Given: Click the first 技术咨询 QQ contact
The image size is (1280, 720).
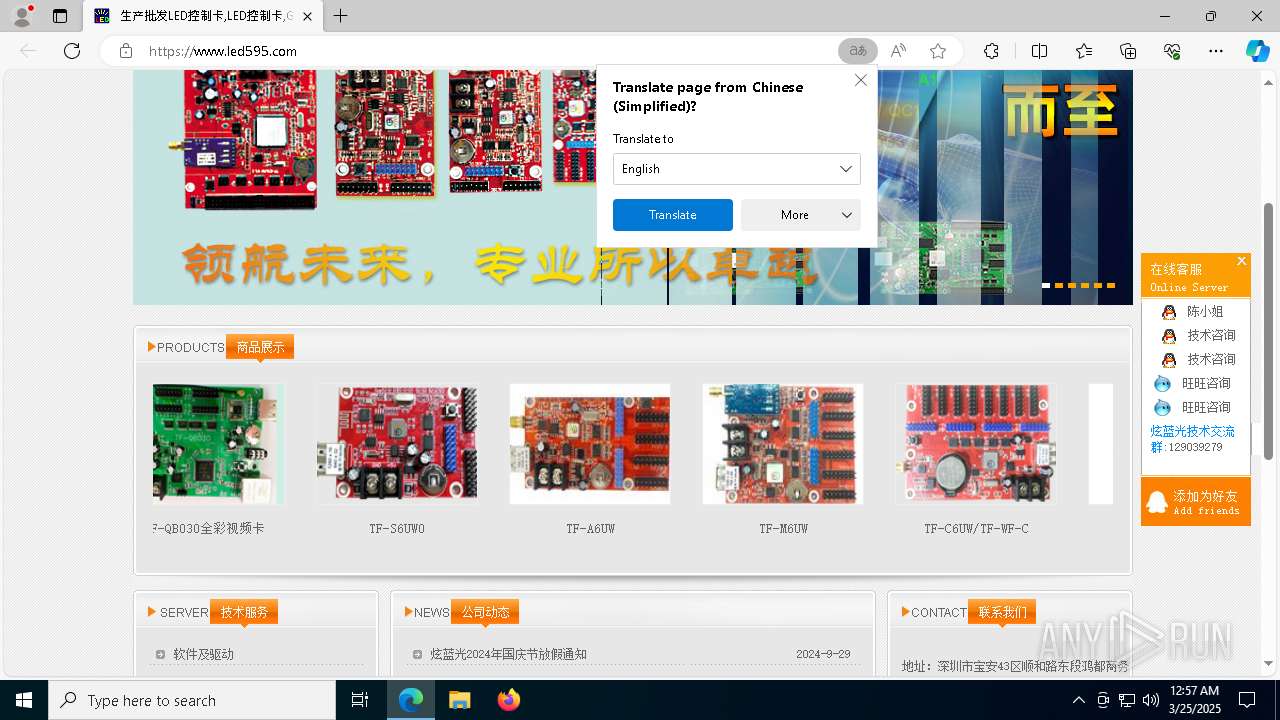Looking at the screenshot, I should point(1199,335).
